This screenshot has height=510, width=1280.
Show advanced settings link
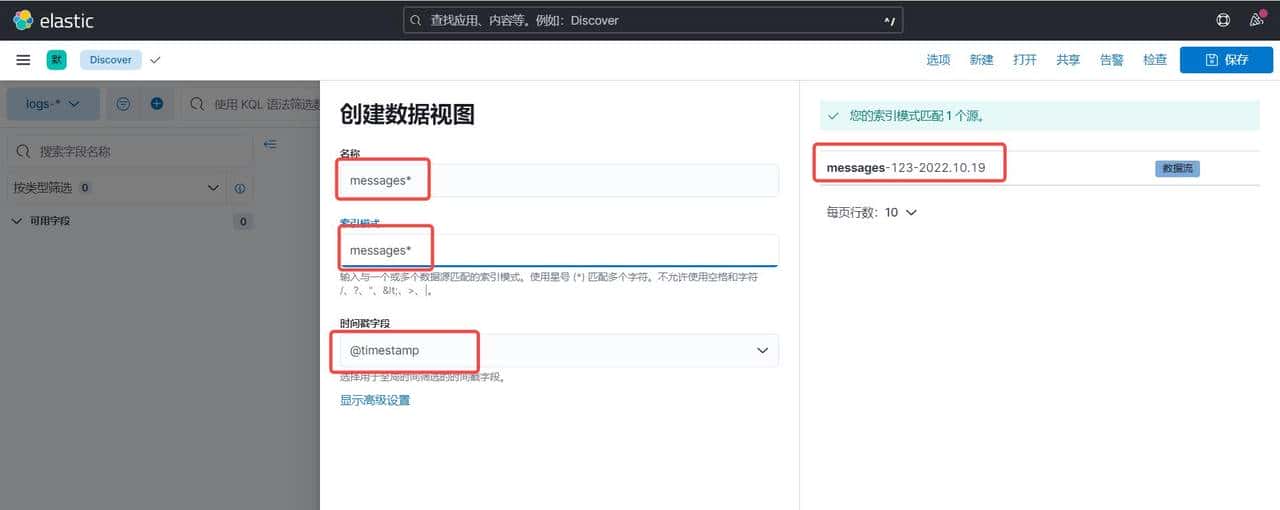pos(375,400)
